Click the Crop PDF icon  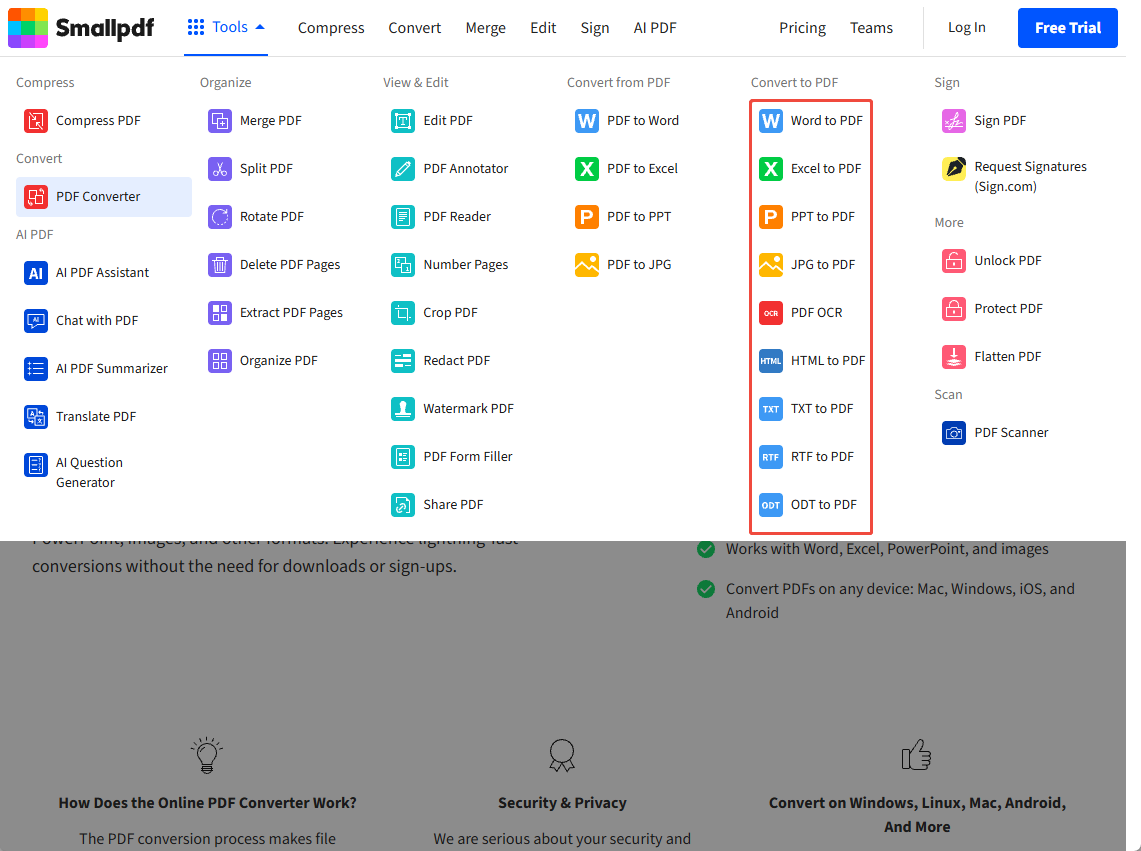pos(403,313)
